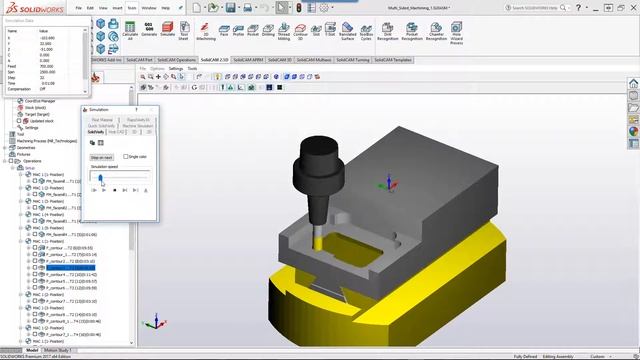
Task: Expand the Geometries tree node
Action: (5, 148)
